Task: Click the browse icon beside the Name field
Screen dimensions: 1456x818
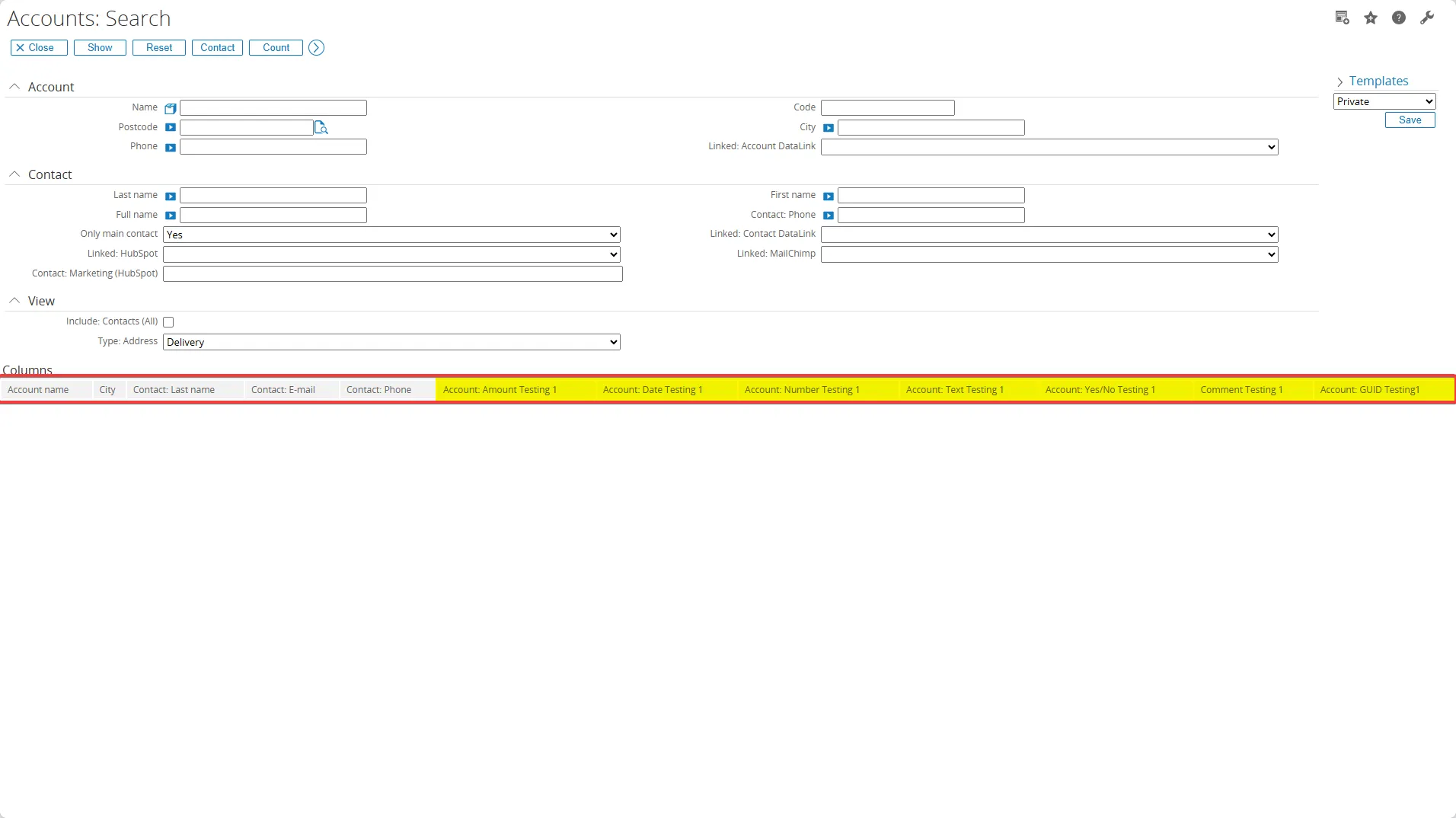Action: (171, 109)
